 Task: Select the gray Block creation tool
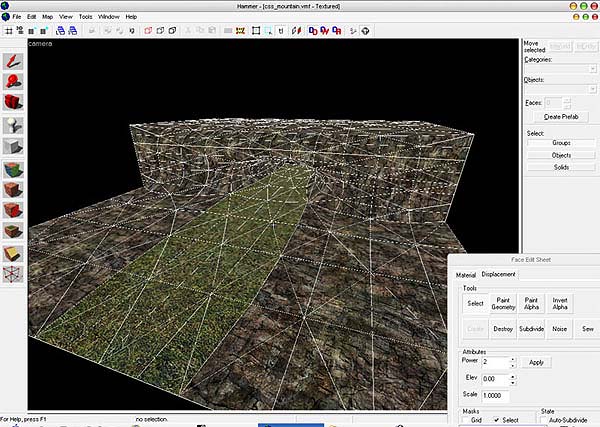coord(14,148)
